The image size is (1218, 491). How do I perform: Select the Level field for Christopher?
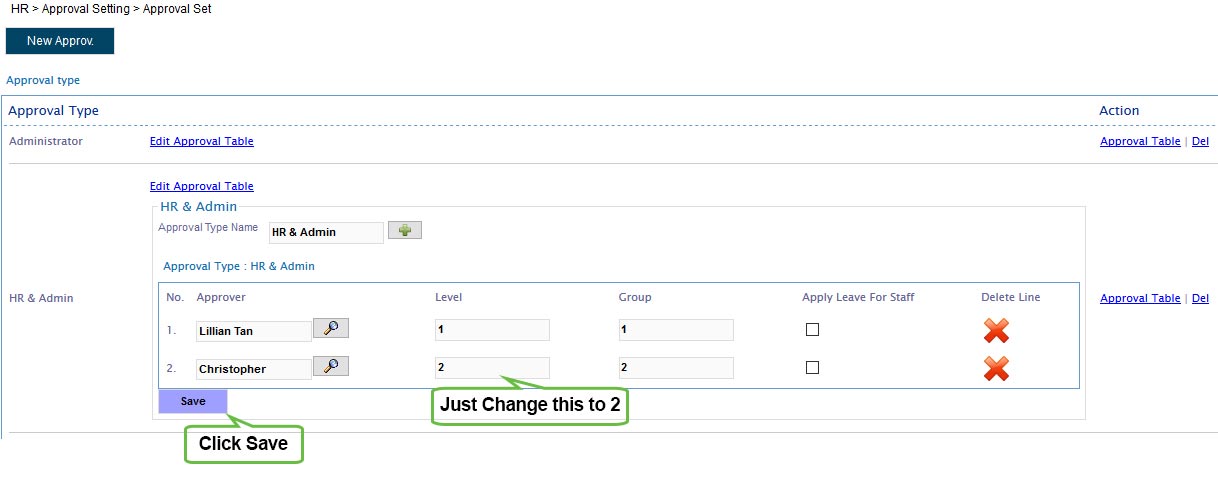[492, 368]
